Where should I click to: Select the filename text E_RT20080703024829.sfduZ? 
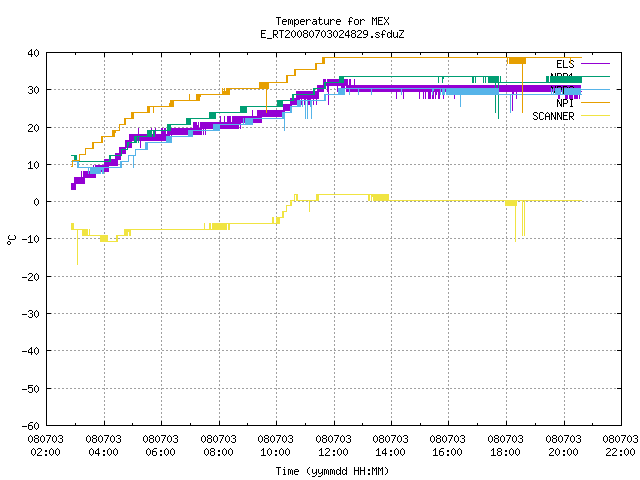(332, 34)
